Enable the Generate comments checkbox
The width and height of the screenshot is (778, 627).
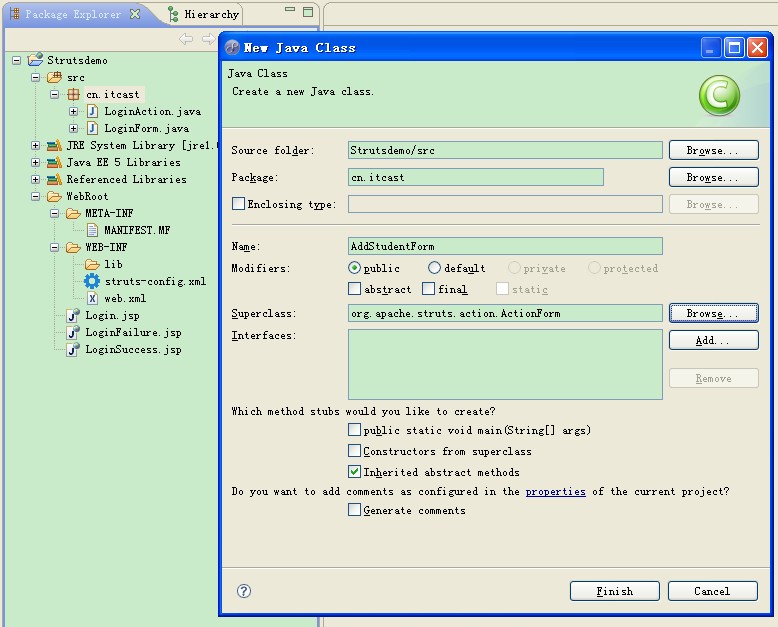354,509
